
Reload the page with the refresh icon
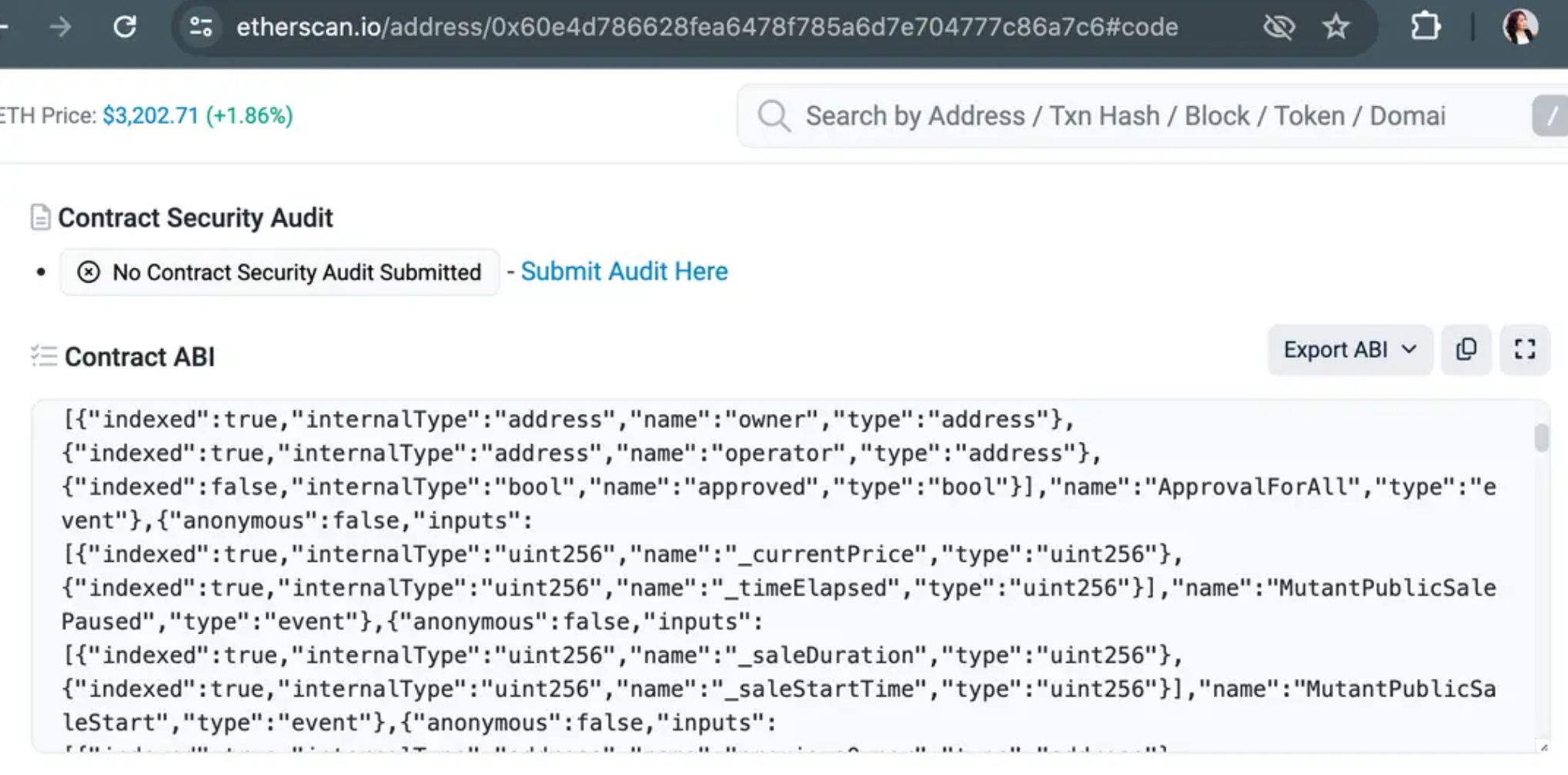point(125,27)
